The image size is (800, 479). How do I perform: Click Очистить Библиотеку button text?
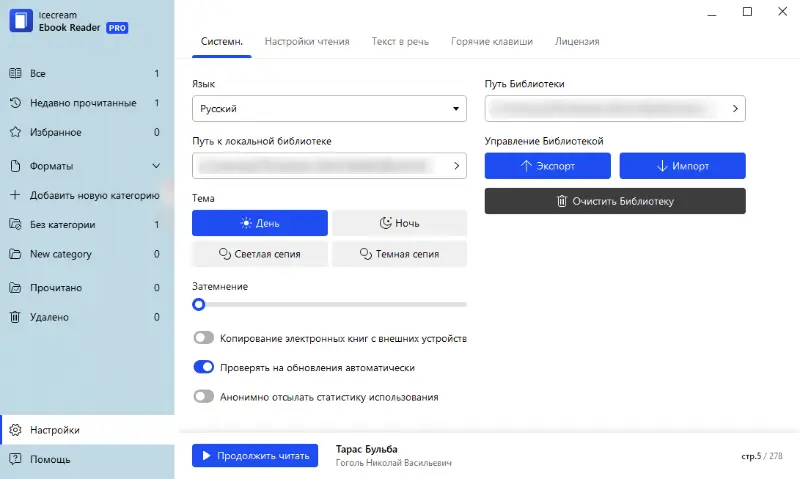[x=623, y=201]
